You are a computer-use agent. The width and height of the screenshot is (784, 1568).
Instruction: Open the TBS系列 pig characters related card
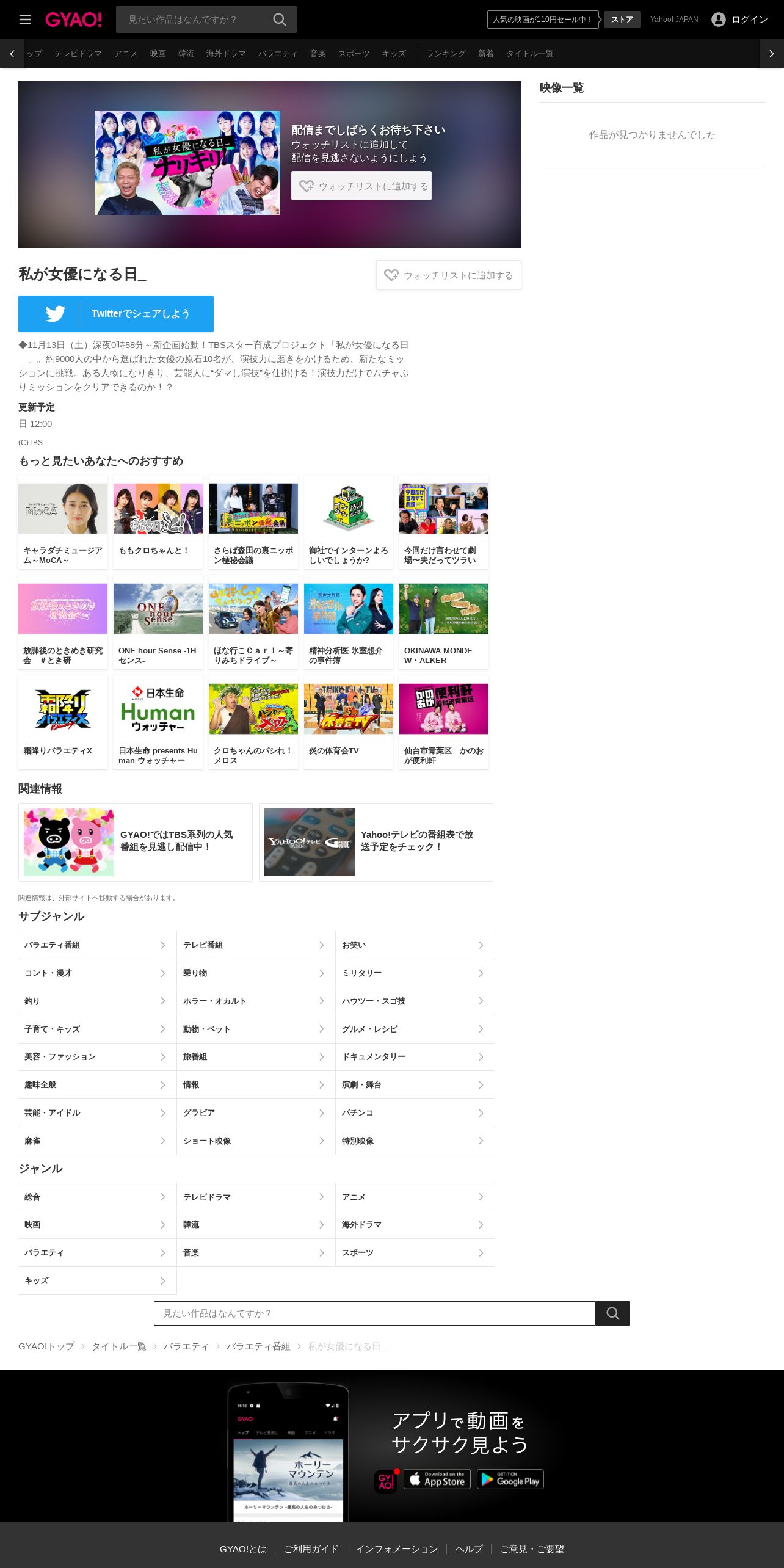click(136, 842)
